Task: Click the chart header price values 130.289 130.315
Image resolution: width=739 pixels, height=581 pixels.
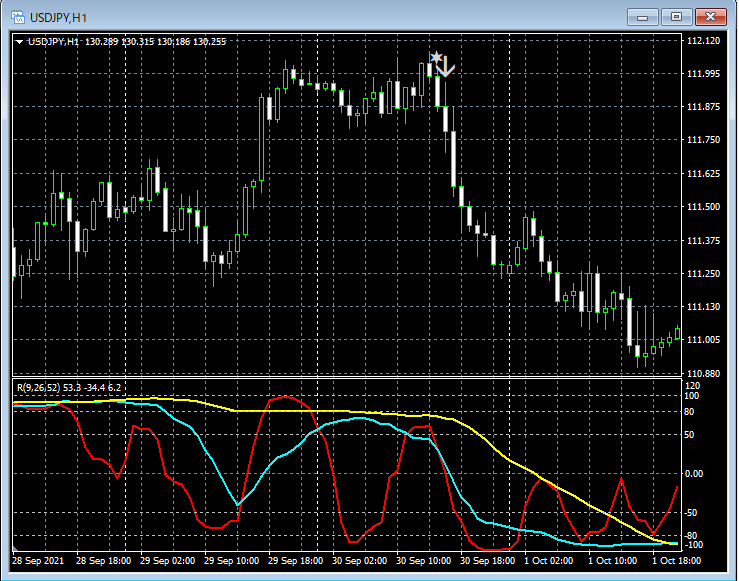Action: [120, 42]
